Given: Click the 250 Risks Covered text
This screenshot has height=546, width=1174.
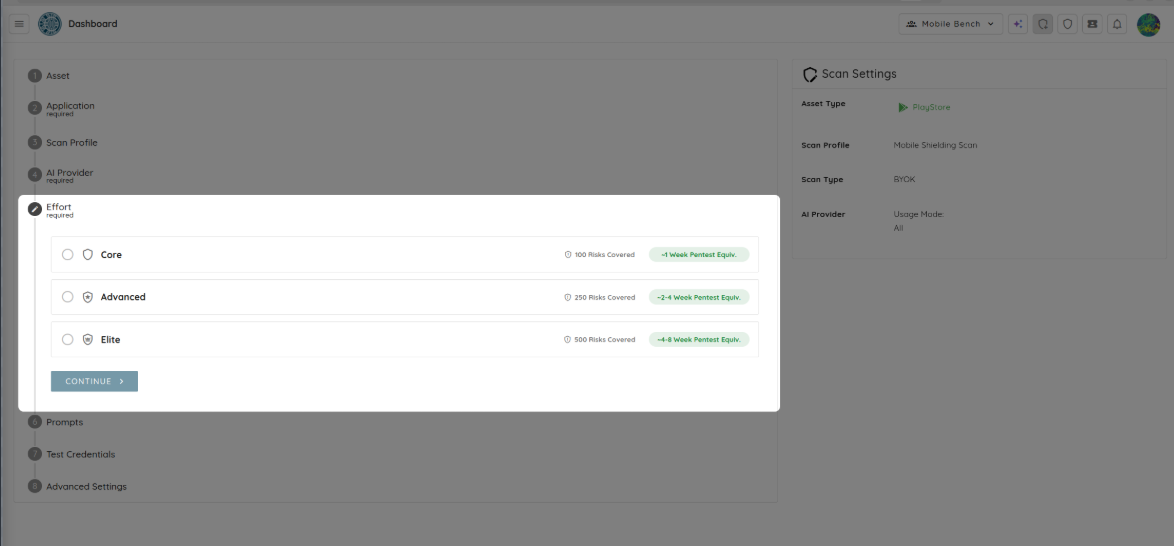Looking at the screenshot, I should 604,297.
